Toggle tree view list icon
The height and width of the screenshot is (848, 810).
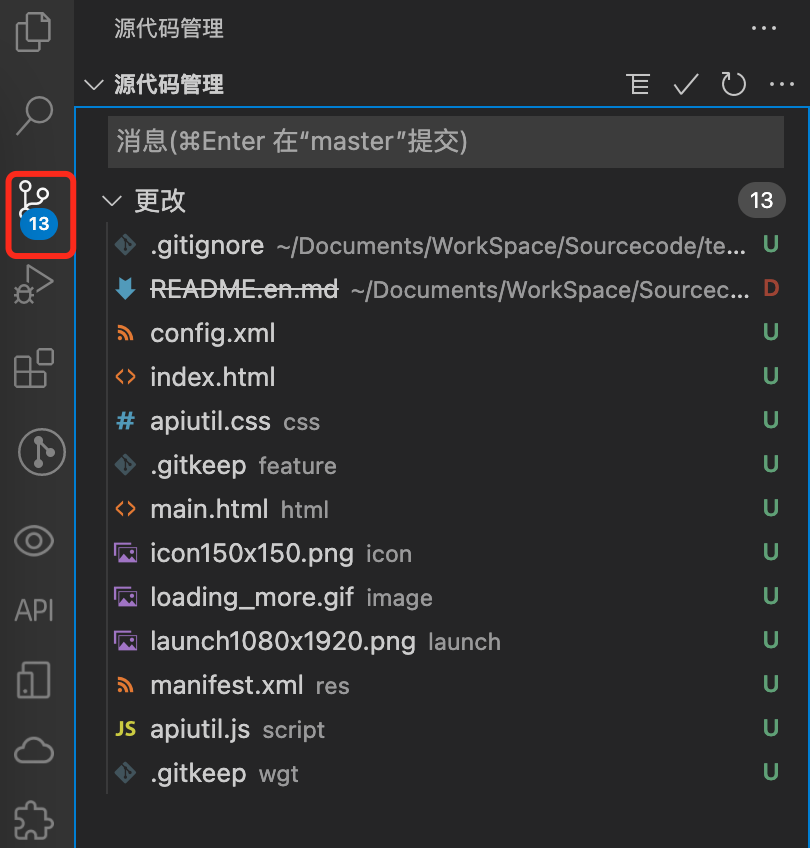[637, 85]
